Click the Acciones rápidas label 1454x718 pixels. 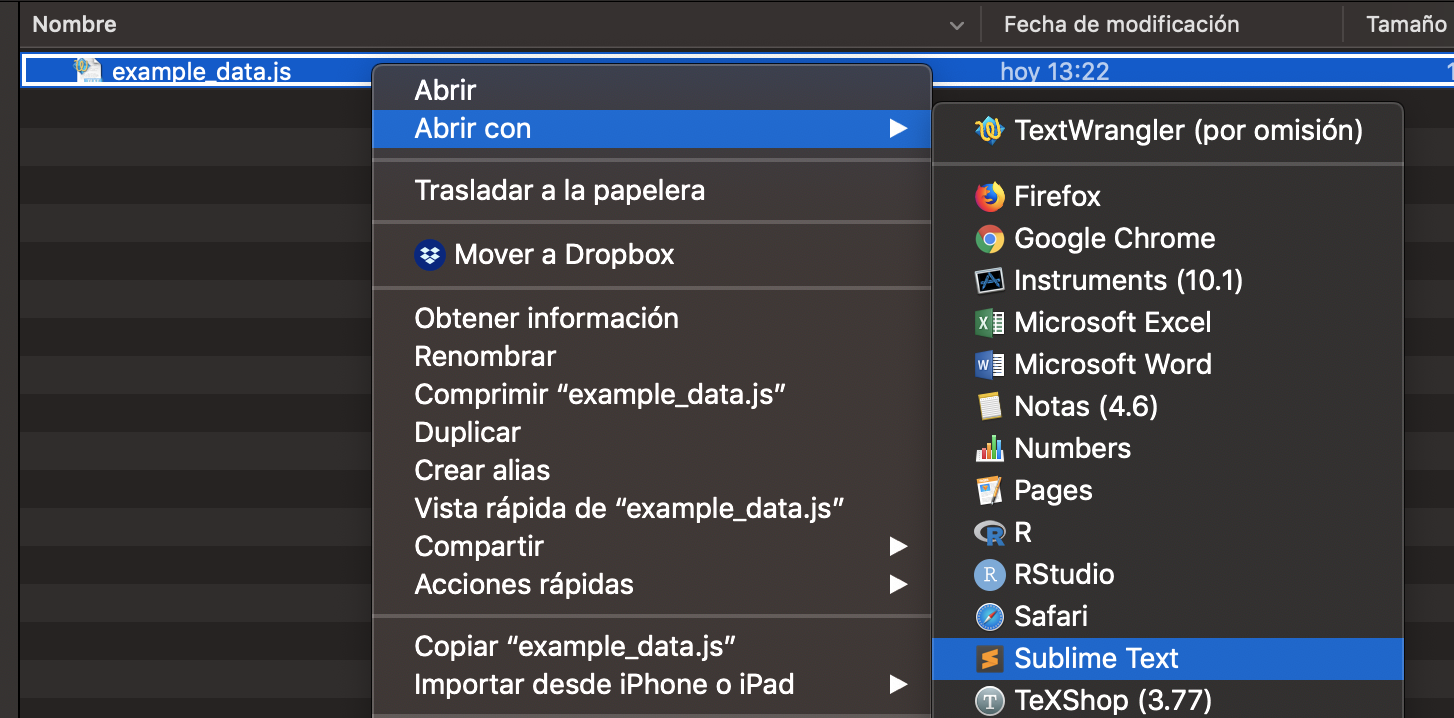(524, 585)
